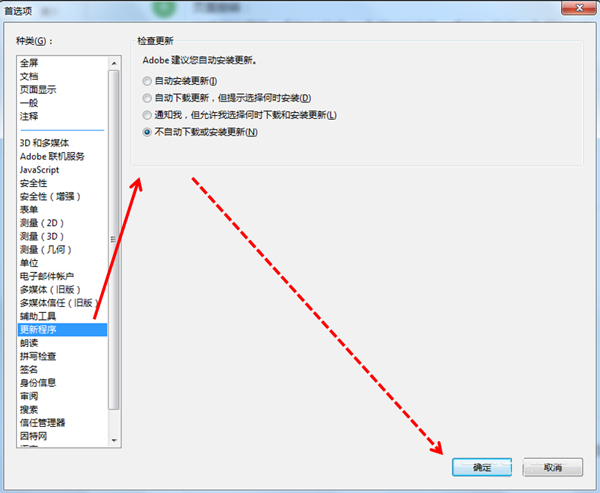600x493 pixels.
Task: Close the 首选项 dialog window
Action: tap(579, 7)
